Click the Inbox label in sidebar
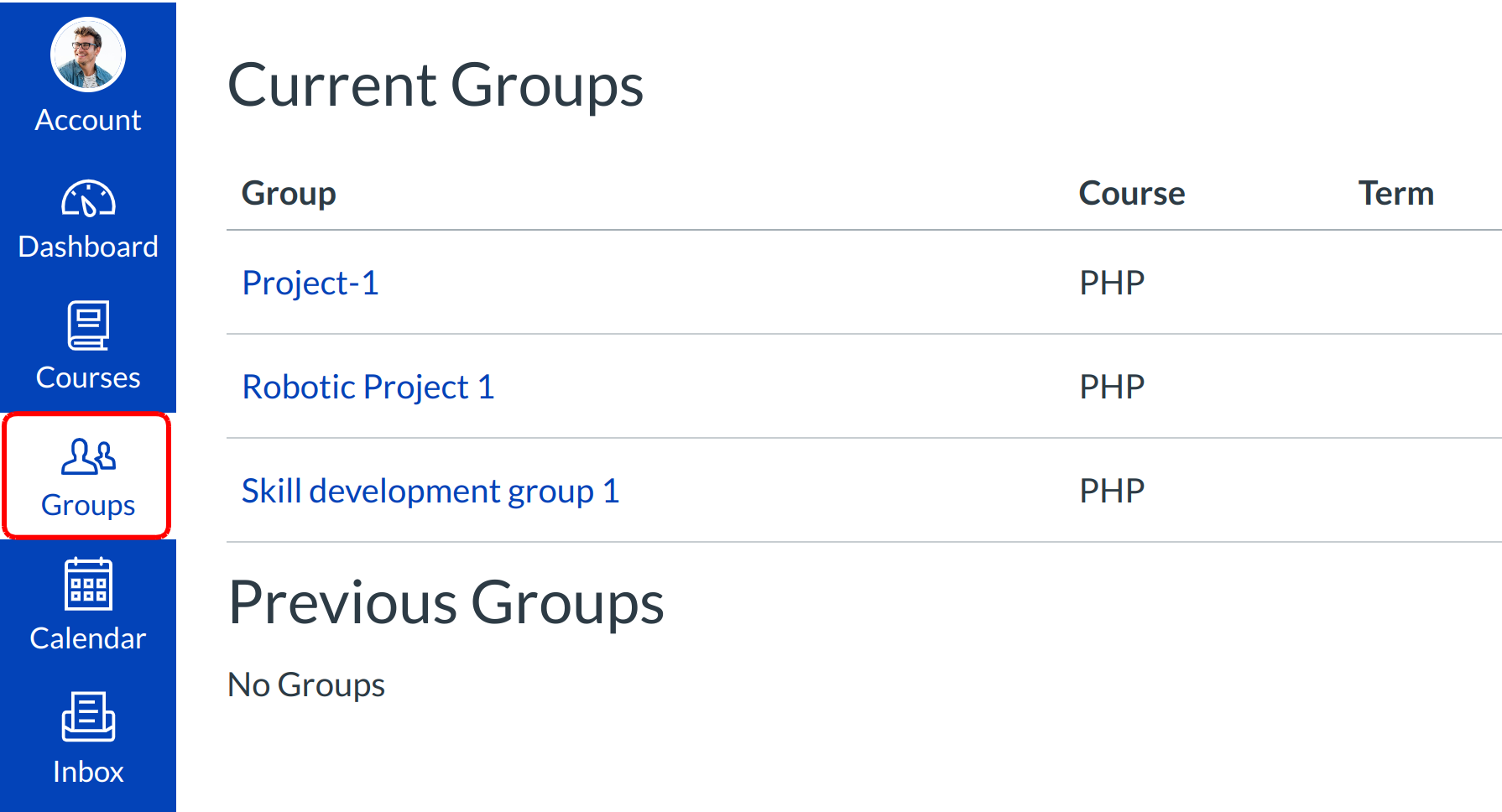The height and width of the screenshot is (812, 1502). [88, 772]
